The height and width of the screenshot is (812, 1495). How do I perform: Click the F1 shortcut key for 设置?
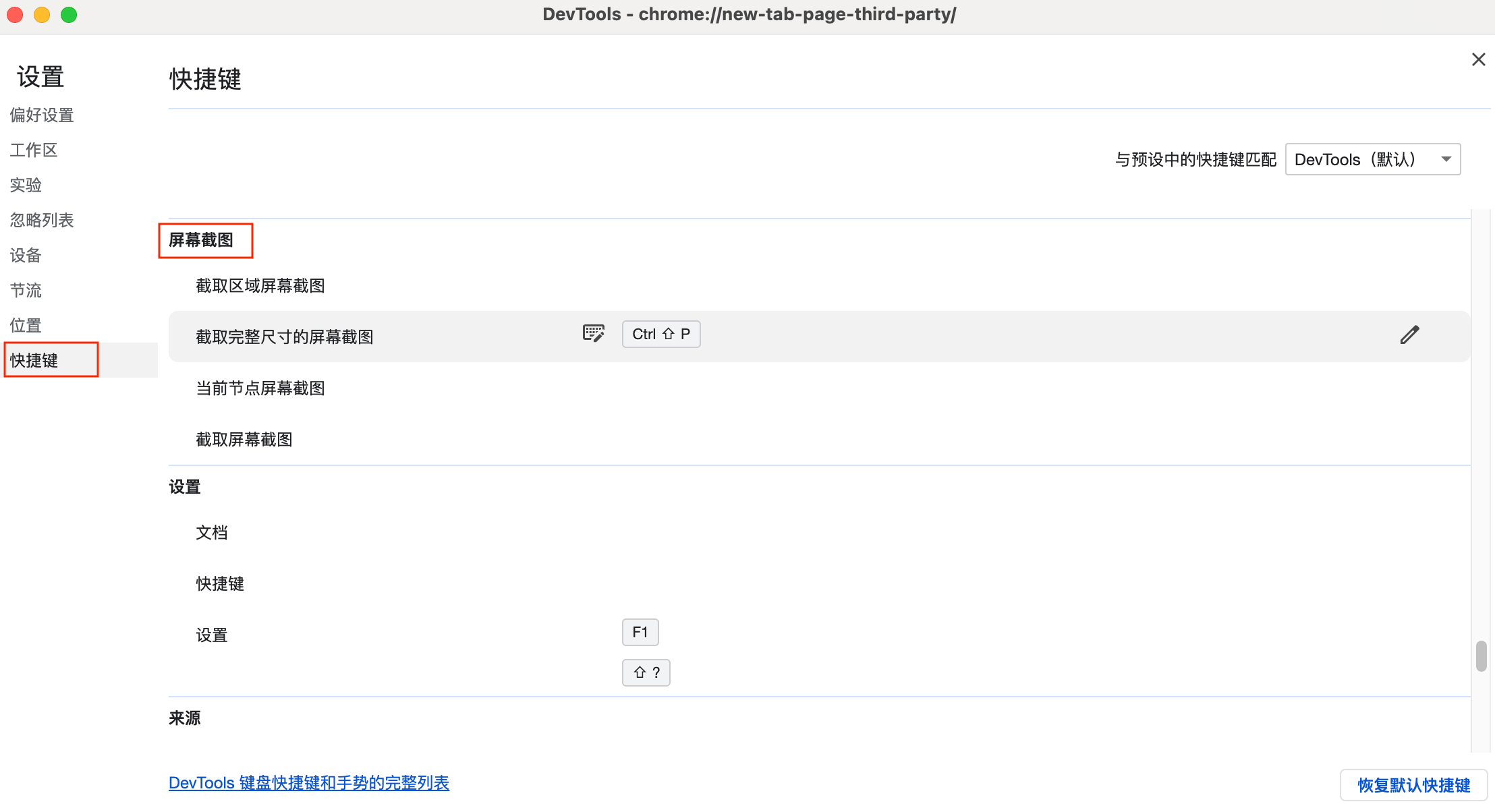click(x=640, y=633)
